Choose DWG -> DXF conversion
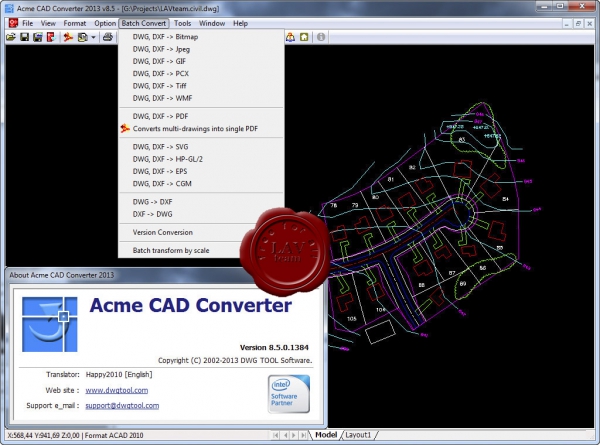Viewport: 600px width, 445px height. point(201,202)
